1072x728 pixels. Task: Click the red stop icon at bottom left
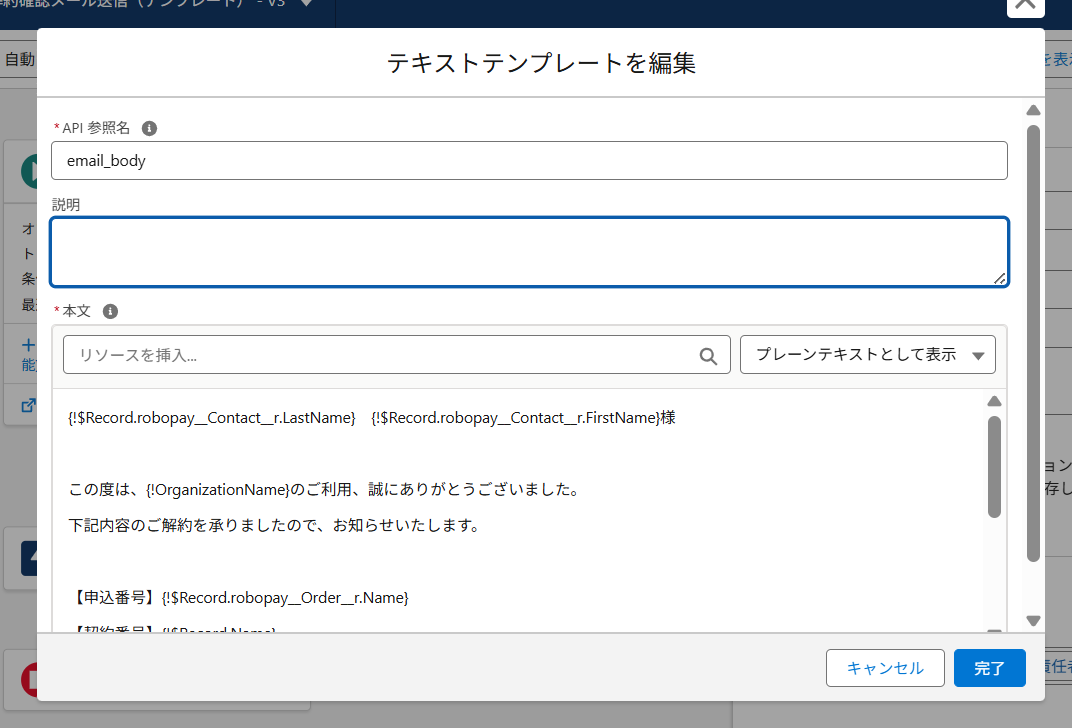[x=28, y=680]
